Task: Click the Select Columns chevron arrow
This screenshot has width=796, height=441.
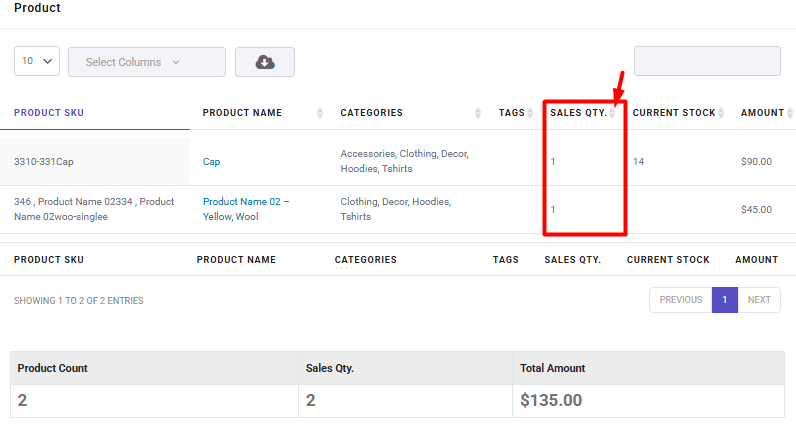Action: [x=176, y=62]
